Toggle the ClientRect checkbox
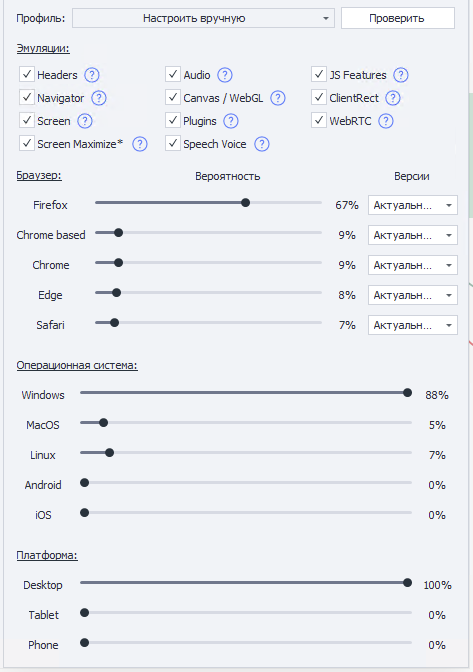The image size is (473, 672). [x=319, y=98]
